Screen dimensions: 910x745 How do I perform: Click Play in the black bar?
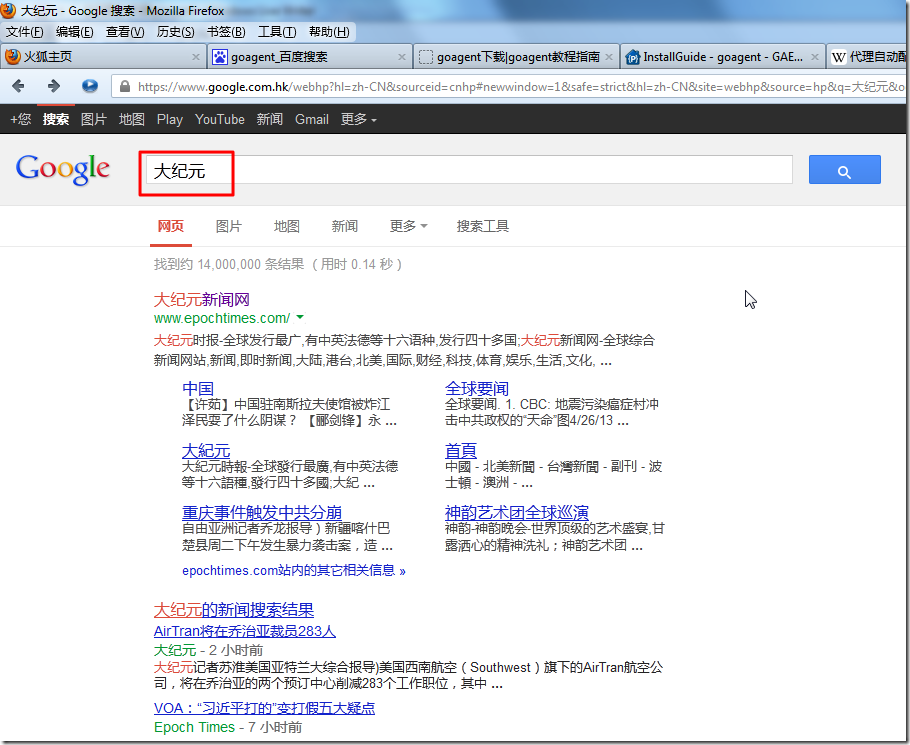pos(169,120)
